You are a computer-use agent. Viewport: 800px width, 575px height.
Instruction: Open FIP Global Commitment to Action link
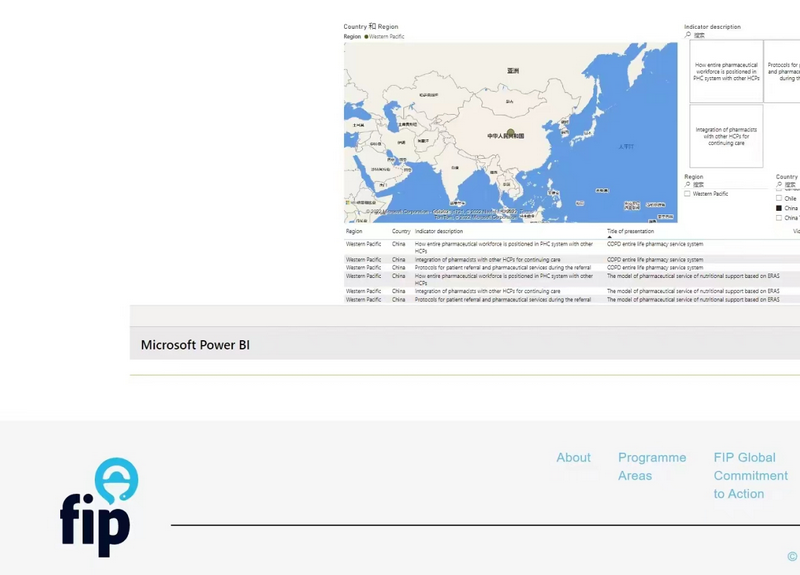click(x=750, y=476)
